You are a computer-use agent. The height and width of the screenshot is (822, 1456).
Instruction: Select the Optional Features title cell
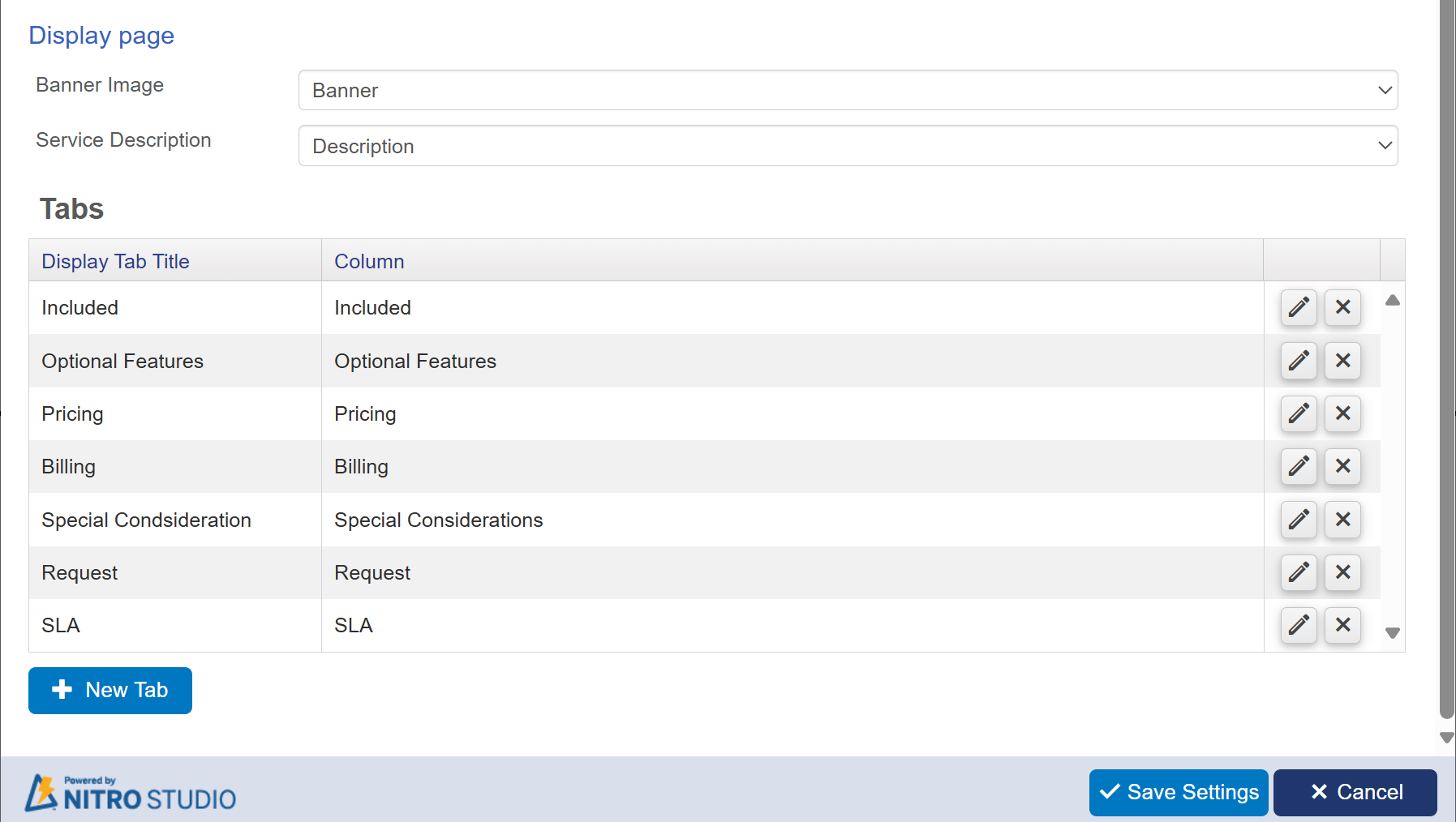coord(175,361)
